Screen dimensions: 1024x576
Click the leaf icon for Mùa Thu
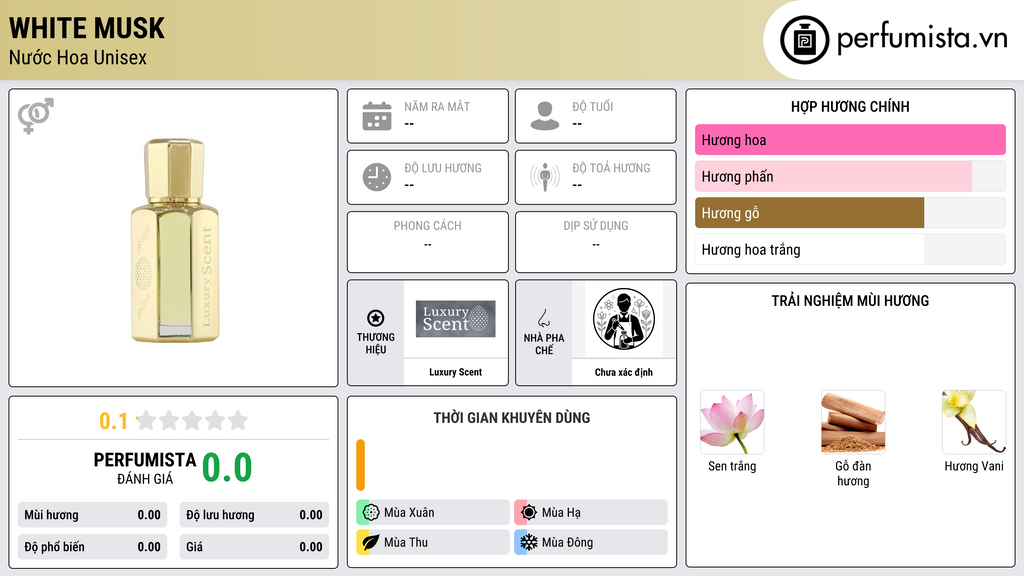371,542
